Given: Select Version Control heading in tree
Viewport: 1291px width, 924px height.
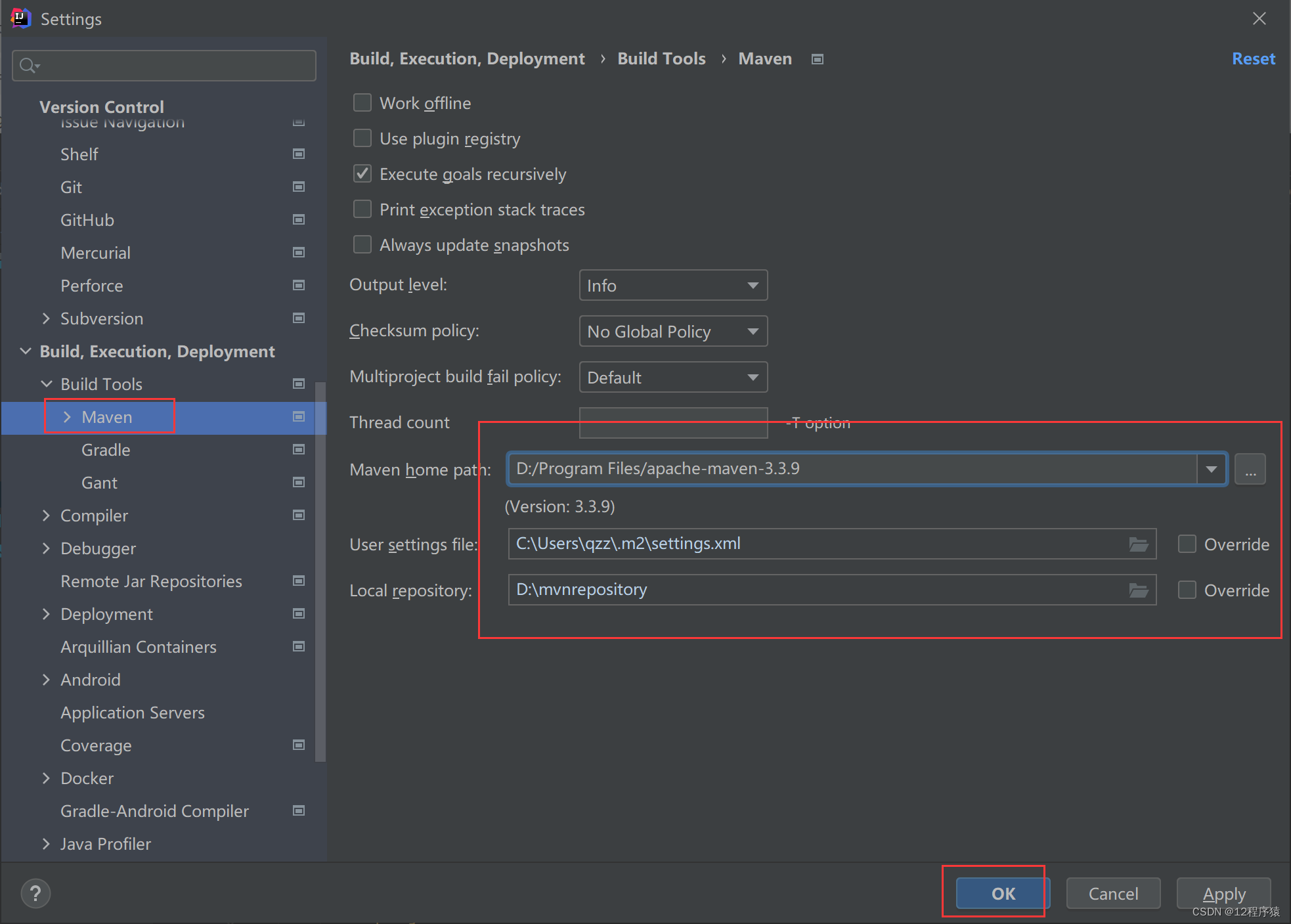Looking at the screenshot, I should pos(102,106).
